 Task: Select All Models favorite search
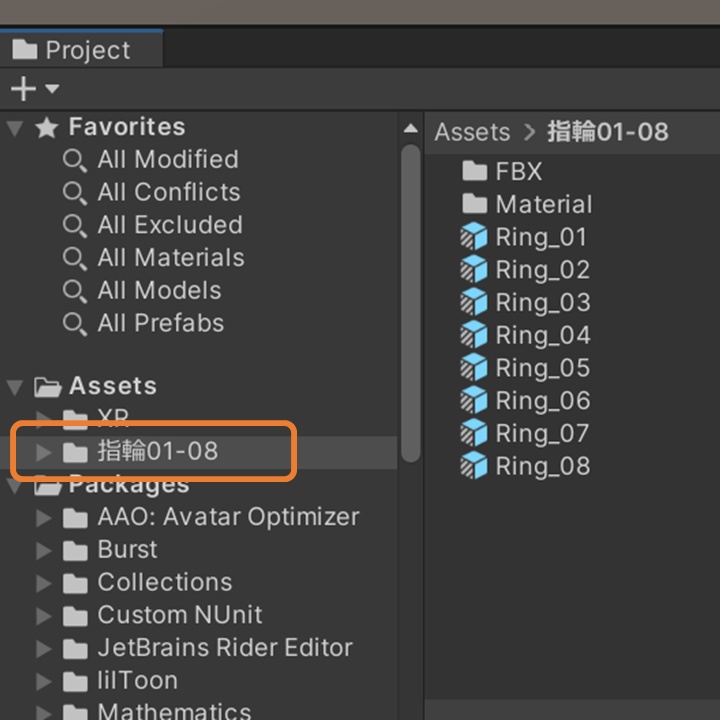pyautogui.click(x=159, y=291)
